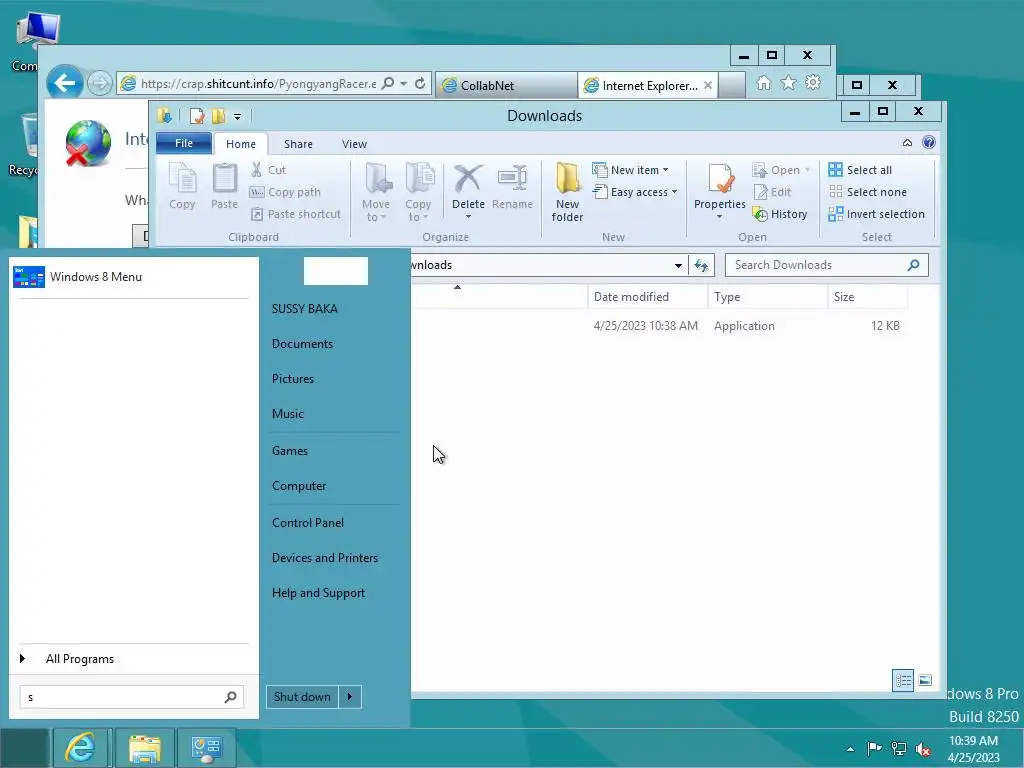
Task: Click the SUSSY BAKA user name
Action: coord(304,309)
